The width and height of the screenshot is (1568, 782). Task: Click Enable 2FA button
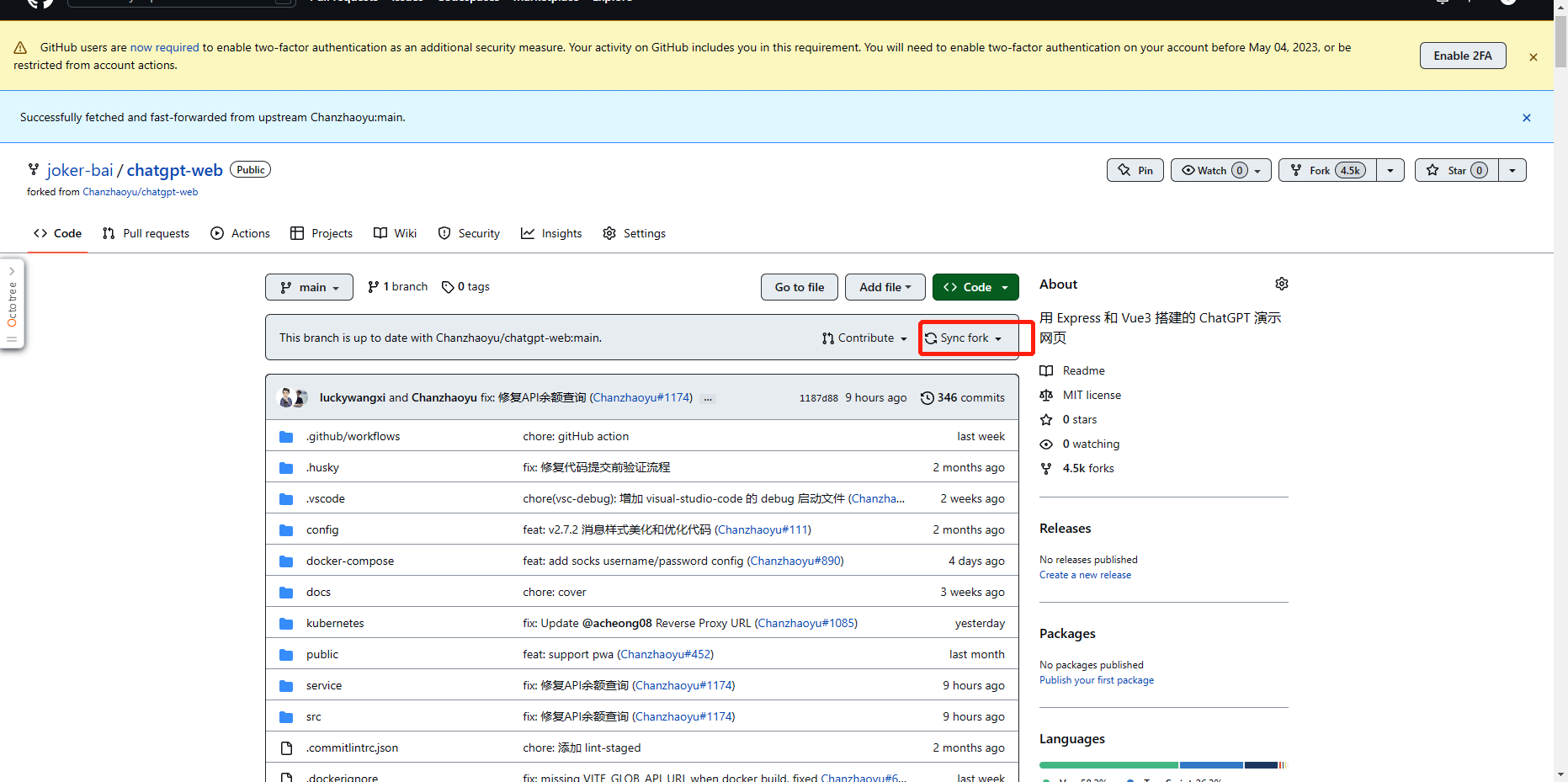(1463, 56)
